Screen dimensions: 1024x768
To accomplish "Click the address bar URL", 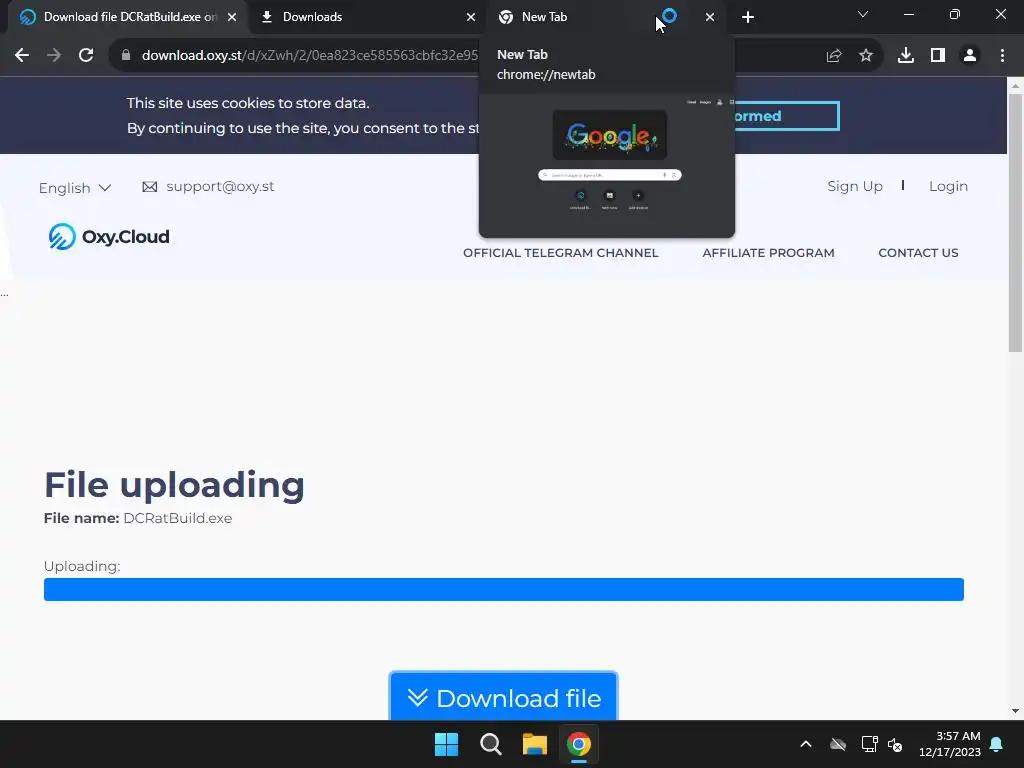I will point(310,56).
